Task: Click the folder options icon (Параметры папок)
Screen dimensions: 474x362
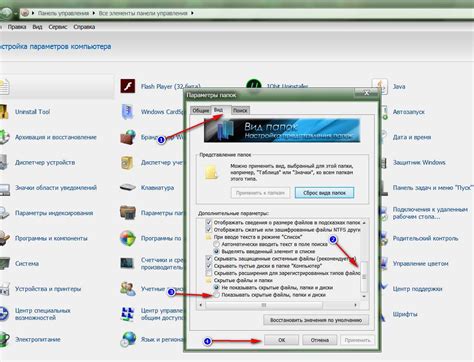Action: [x=128, y=213]
